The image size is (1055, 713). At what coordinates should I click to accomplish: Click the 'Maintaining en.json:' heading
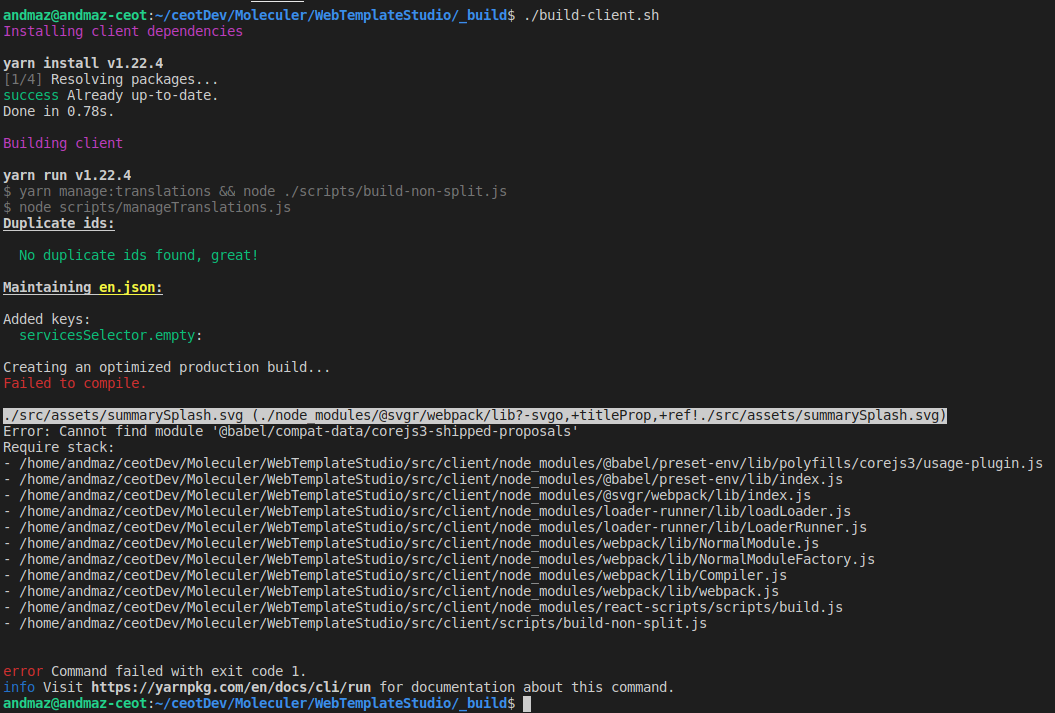tap(83, 288)
